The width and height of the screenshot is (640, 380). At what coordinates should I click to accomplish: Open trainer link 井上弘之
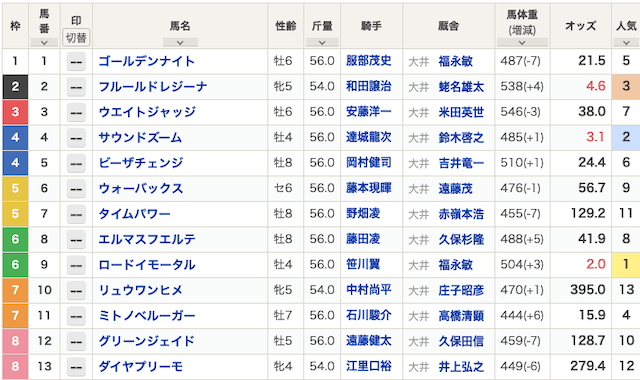click(461, 367)
